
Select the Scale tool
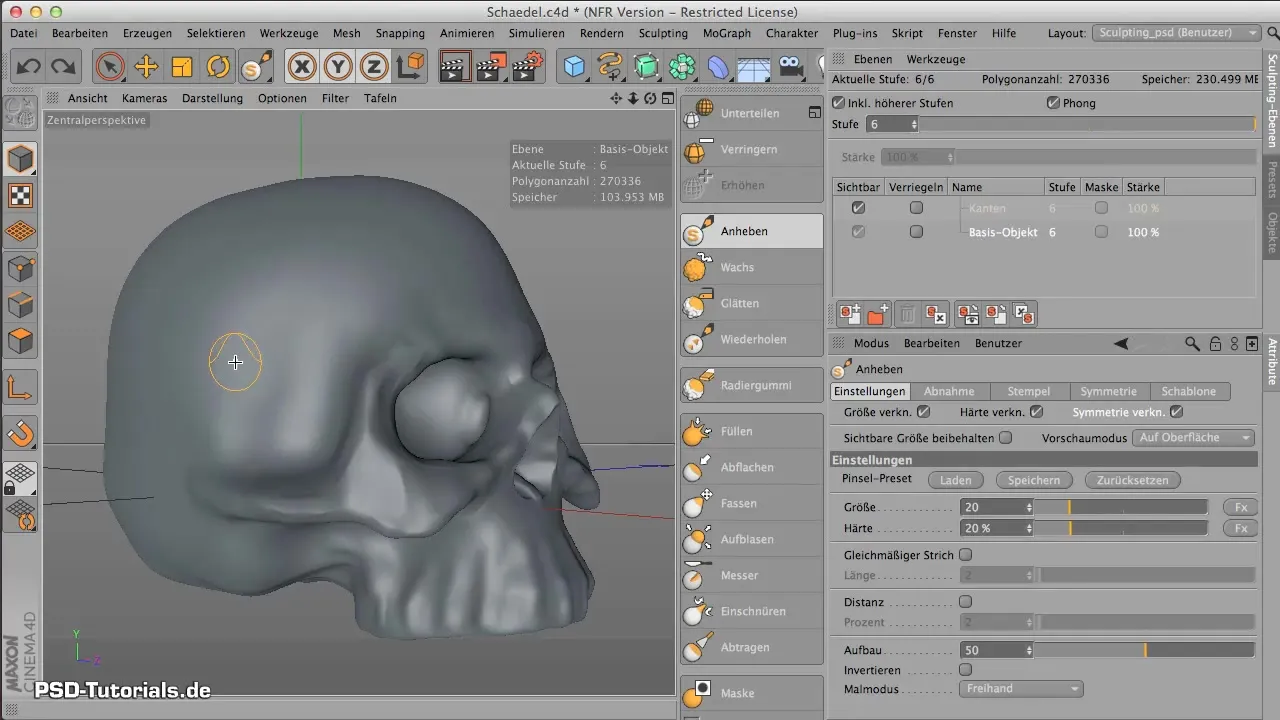click(x=182, y=67)
